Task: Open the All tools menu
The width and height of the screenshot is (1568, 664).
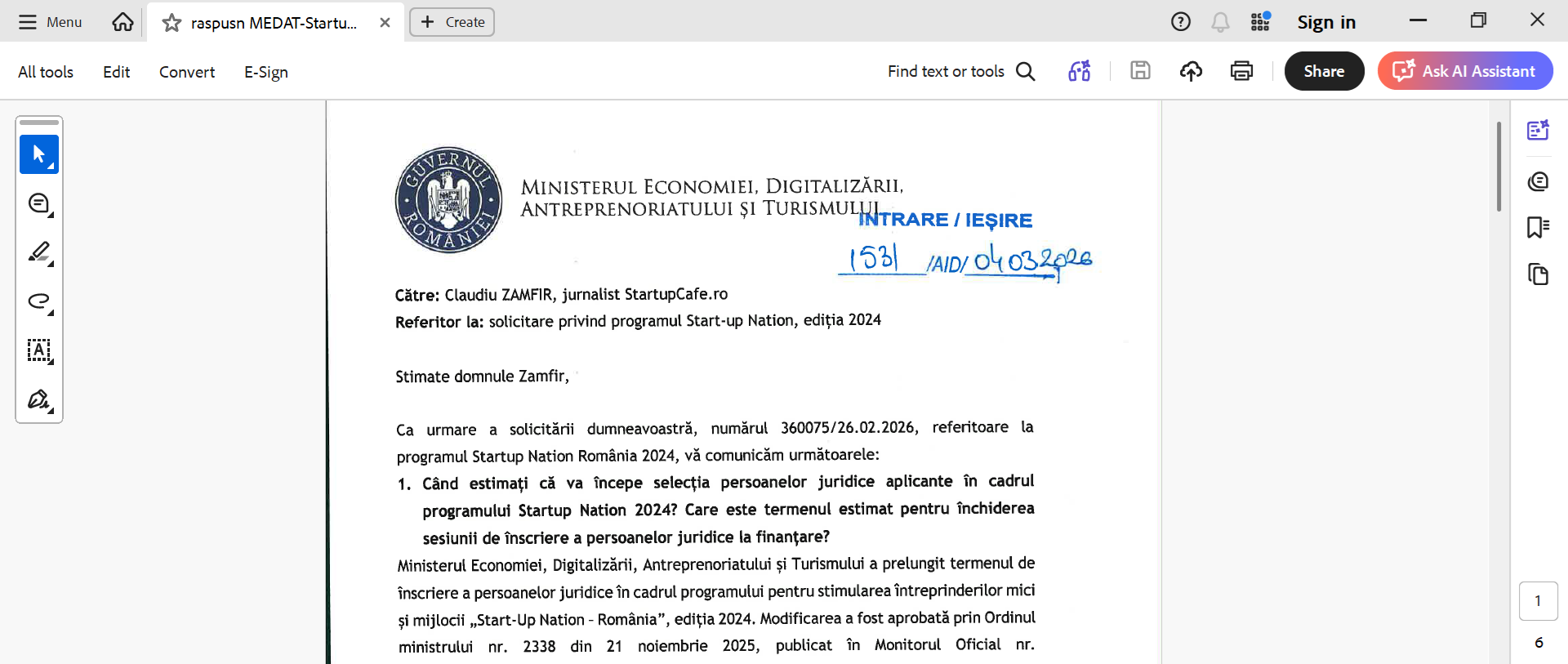Action: coord(46,72)
